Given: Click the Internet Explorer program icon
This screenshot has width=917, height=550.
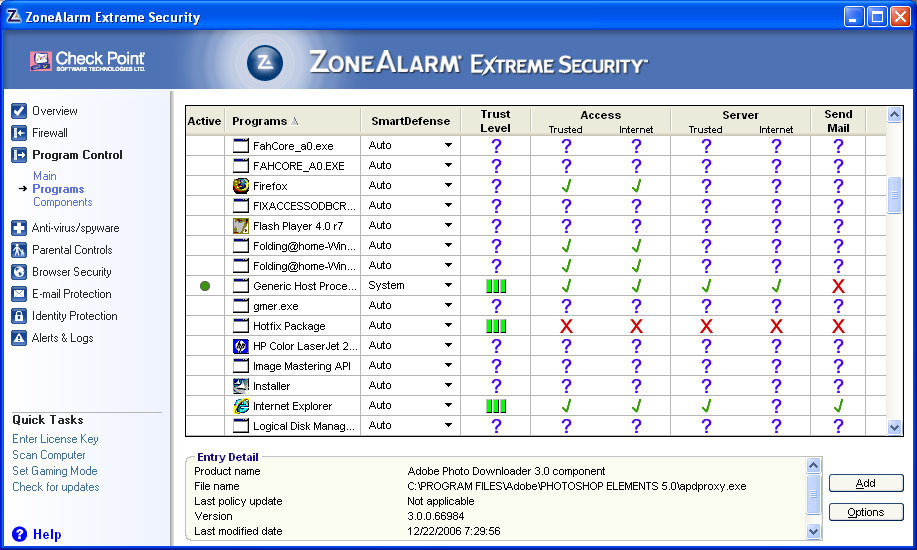Looking at the screenshot, I should (x=241, y=406).
